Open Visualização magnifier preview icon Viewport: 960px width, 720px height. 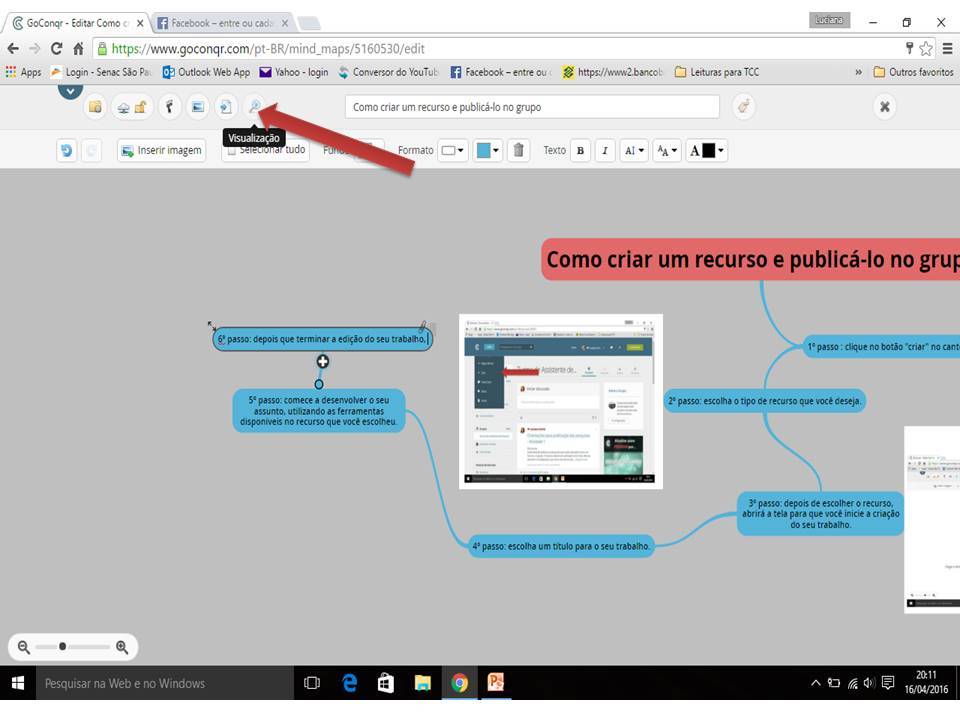click(x=254, y=107)
